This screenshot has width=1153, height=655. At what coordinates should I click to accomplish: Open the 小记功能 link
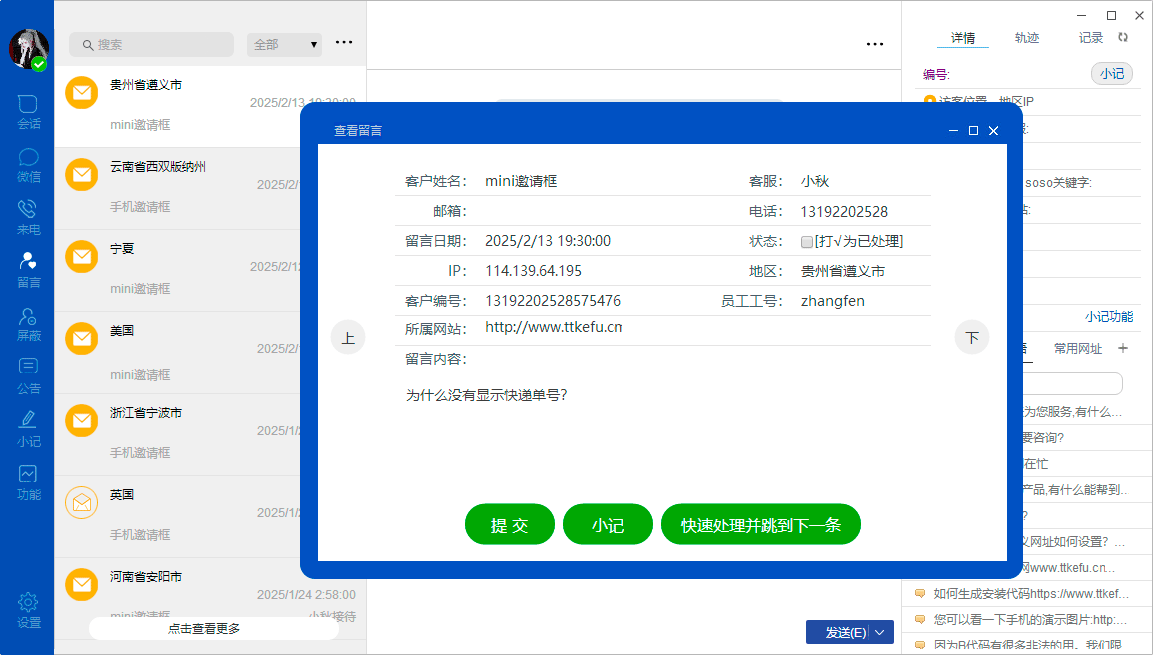pyautogui.click(x=1109, y=317)
